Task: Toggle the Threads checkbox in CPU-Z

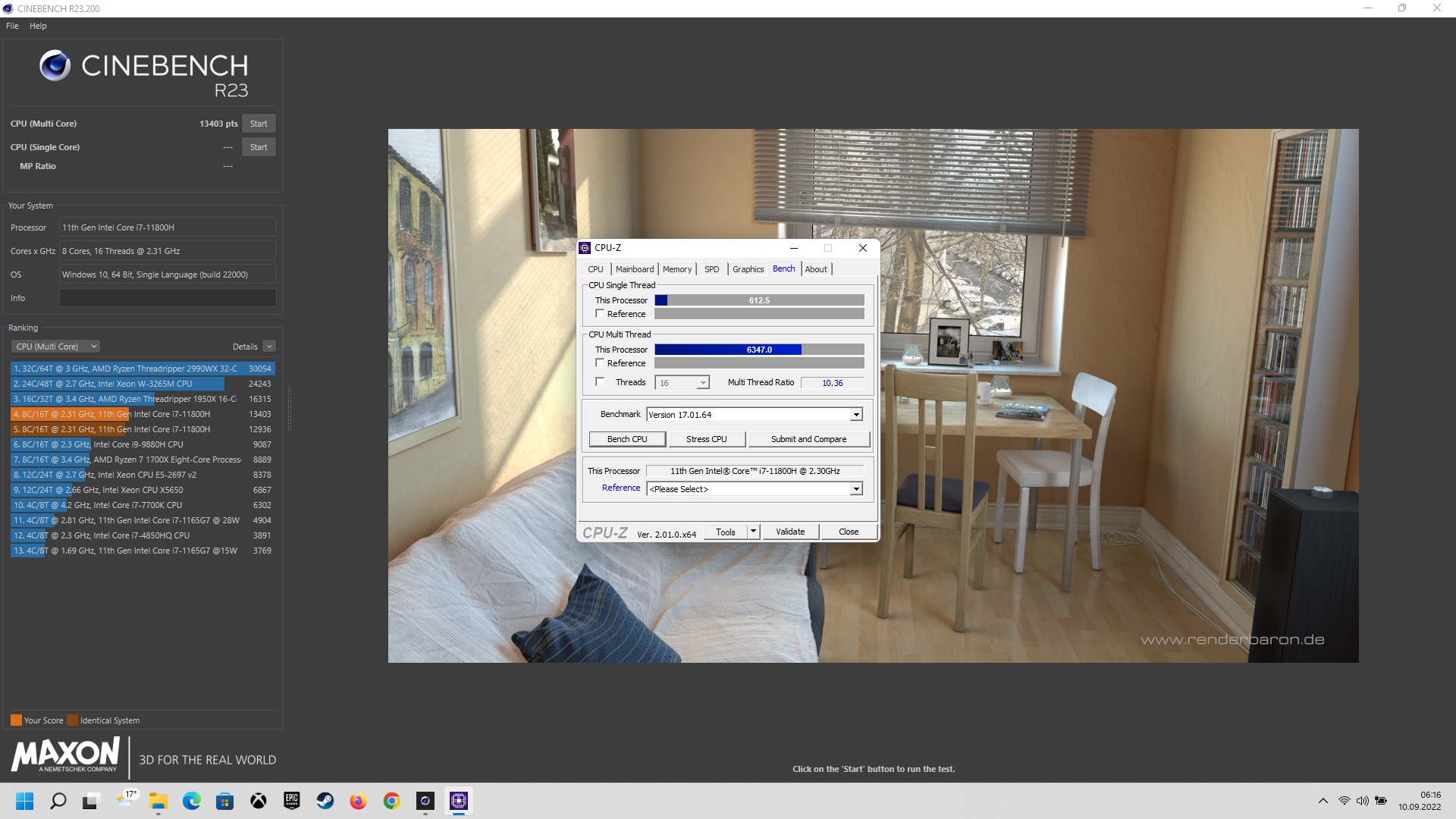Action: (600, 381)
